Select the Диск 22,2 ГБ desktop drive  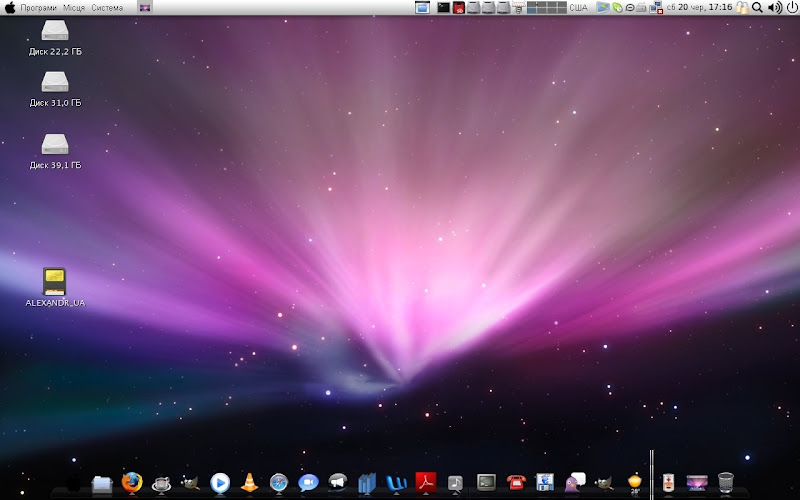[55, 37]
